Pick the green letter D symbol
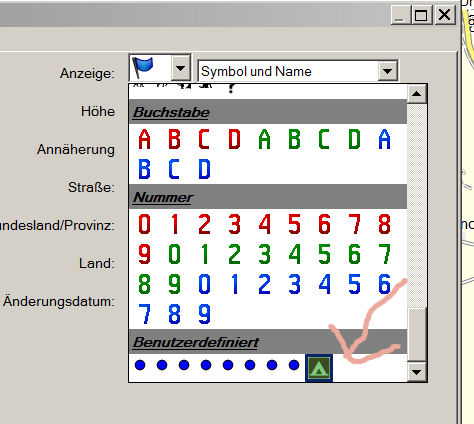474x424 pixels. tap(354, 139)
